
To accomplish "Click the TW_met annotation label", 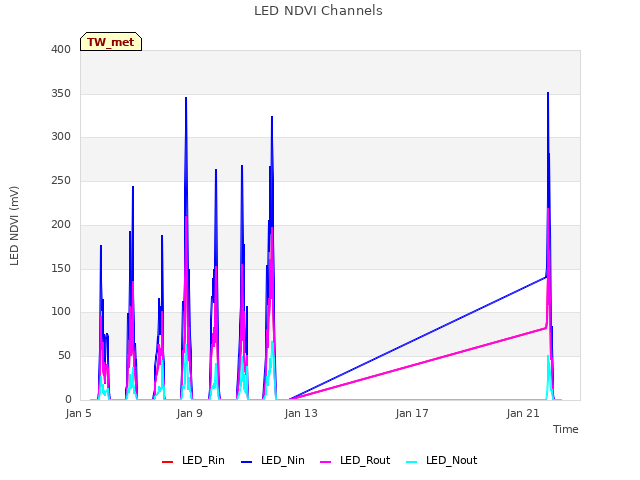I will pyautogui.click(x=111, y=42).
